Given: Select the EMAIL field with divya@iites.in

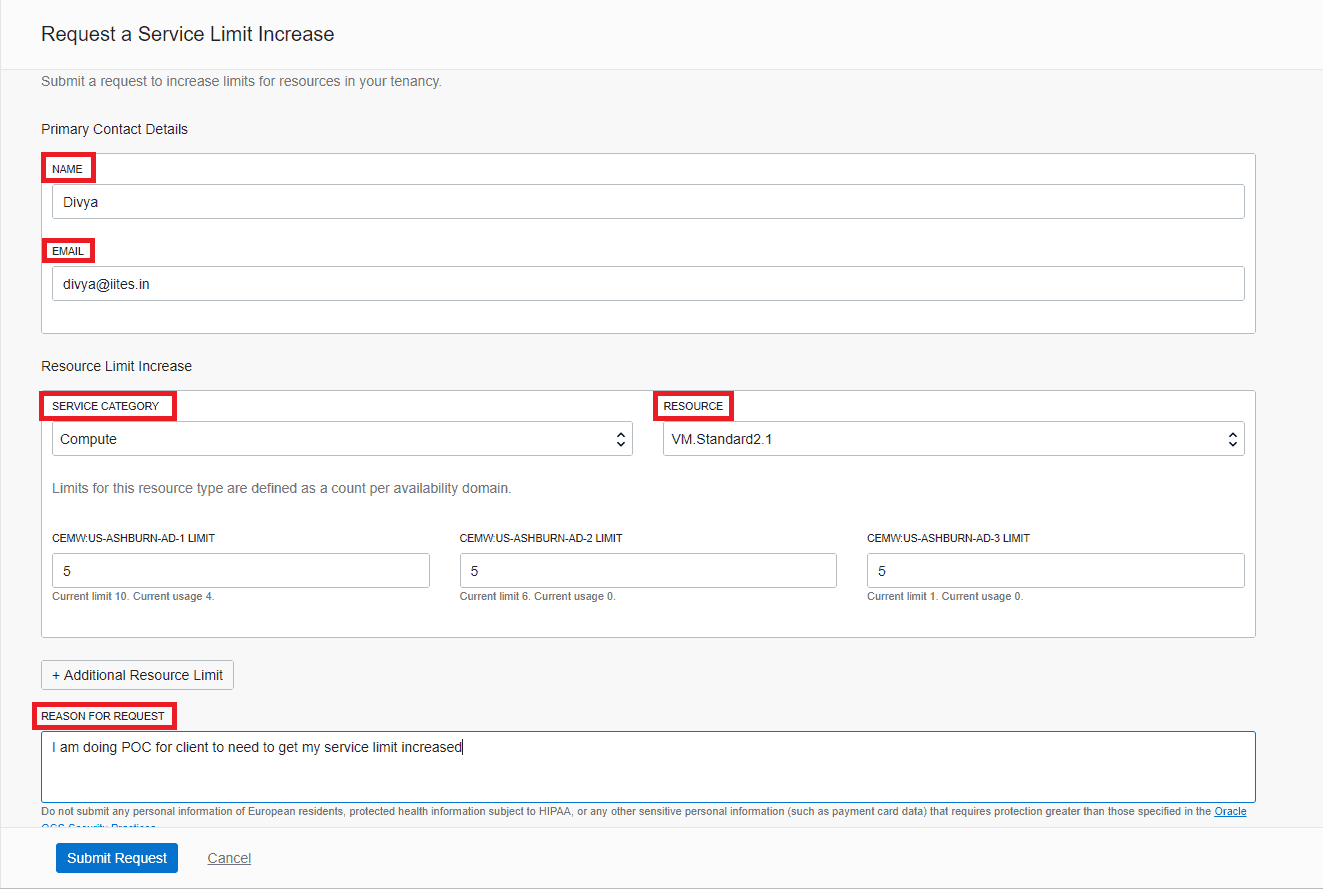Looking at the screenshot, I should (648, 283).
